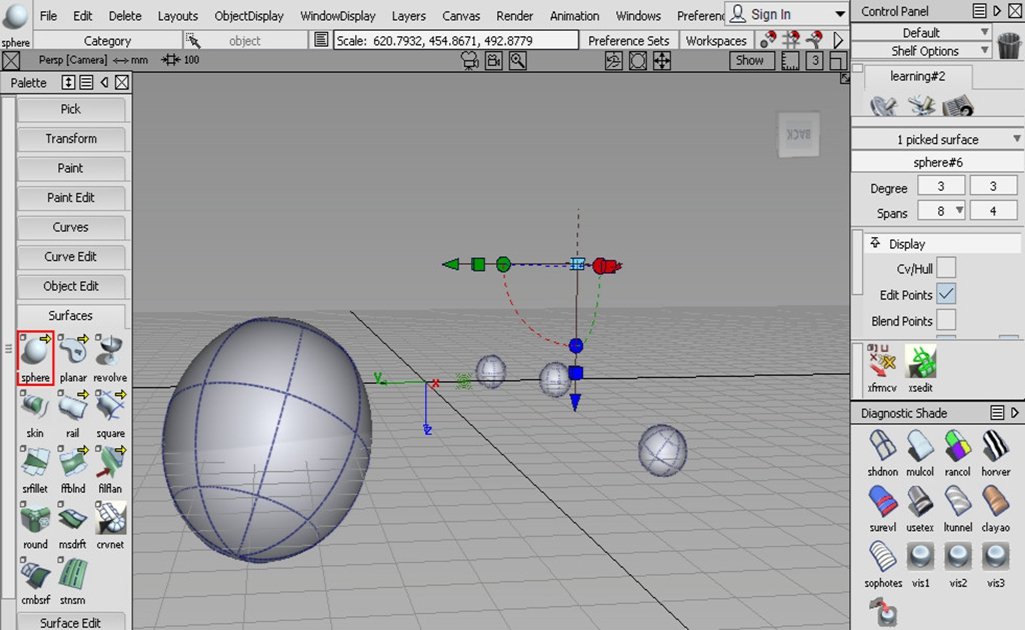Select vis1 visualization shading
Viewport: 1025px width, 630px height.
[920, 563]
